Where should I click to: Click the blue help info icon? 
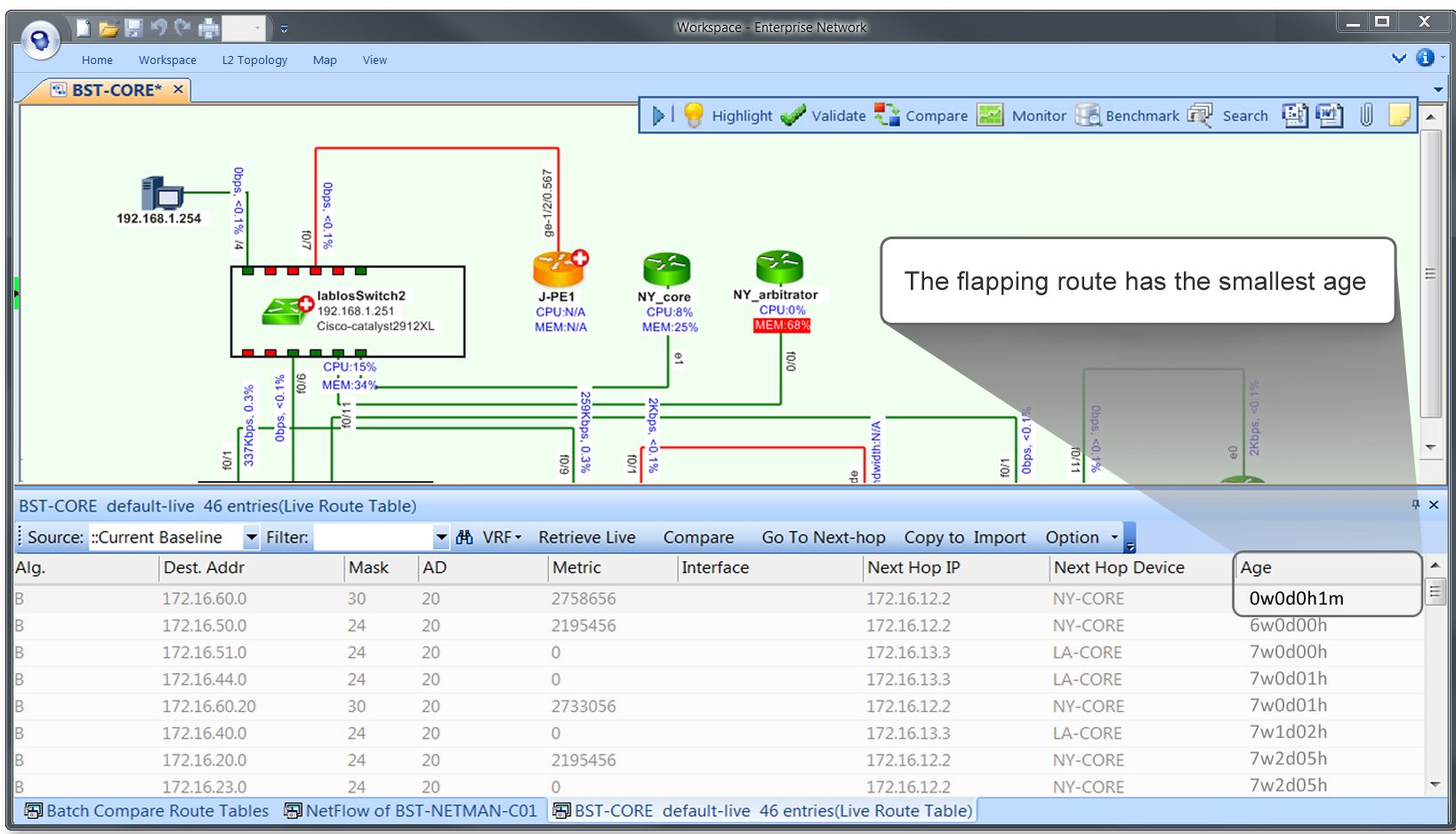[x=1425, y=58]
